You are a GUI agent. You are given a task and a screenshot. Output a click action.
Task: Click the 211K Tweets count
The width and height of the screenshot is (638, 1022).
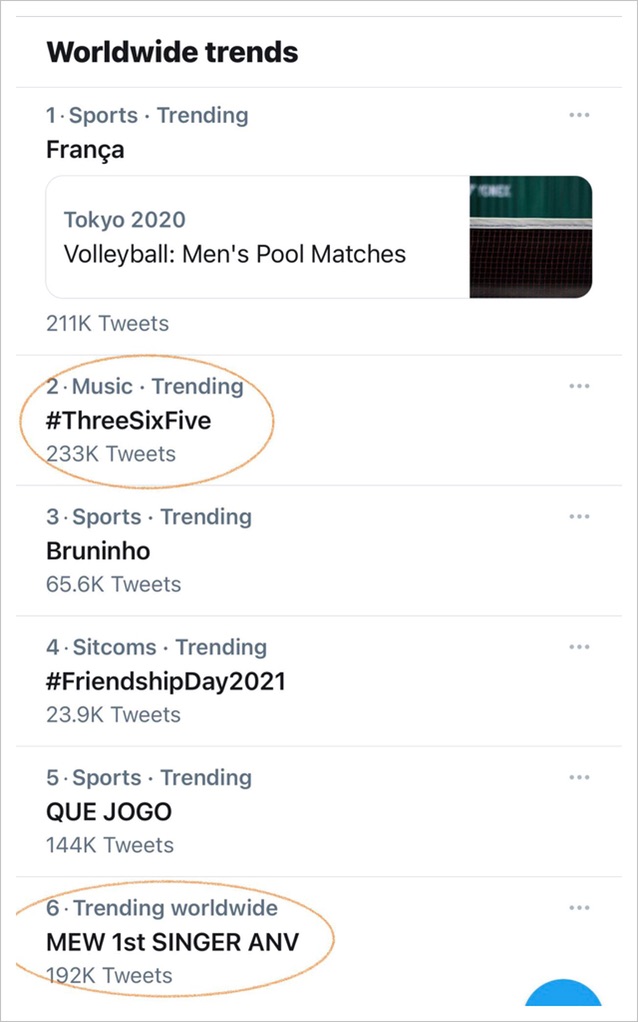tap(107, 323)
